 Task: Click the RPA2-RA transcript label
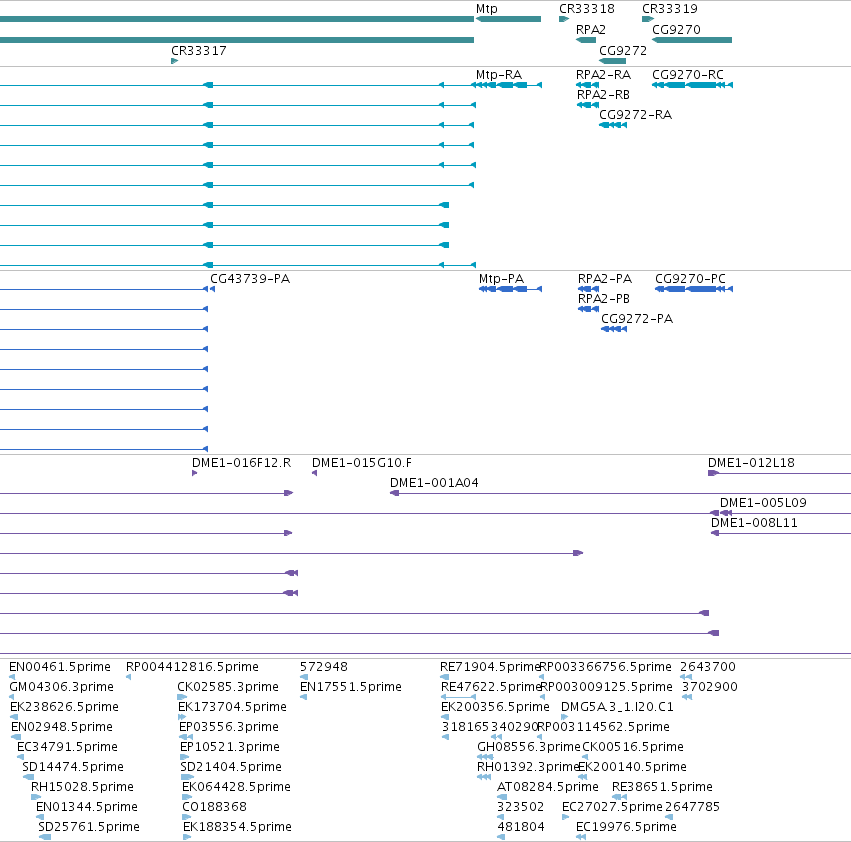coord(603,74)
